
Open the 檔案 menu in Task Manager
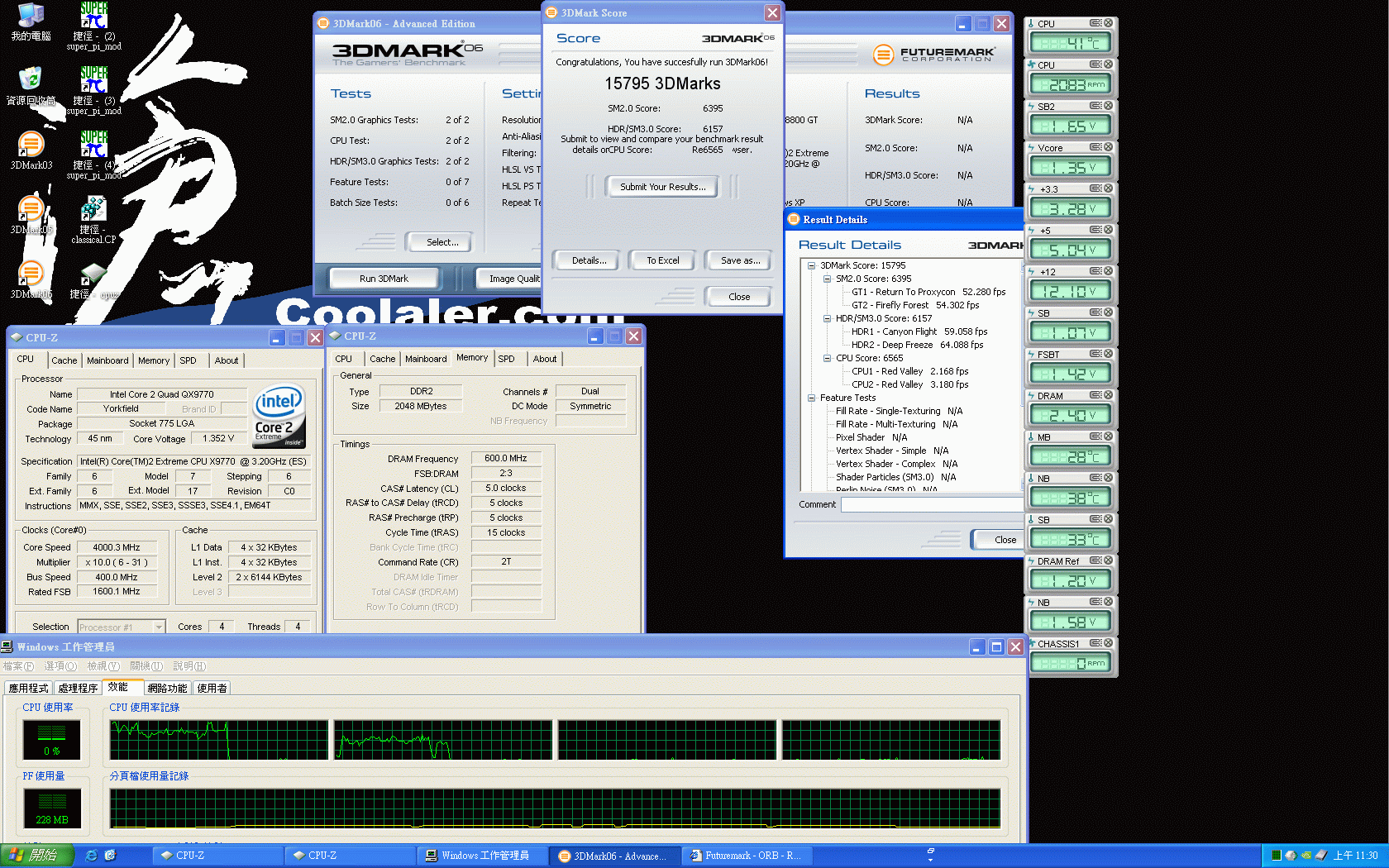(18, 666)
